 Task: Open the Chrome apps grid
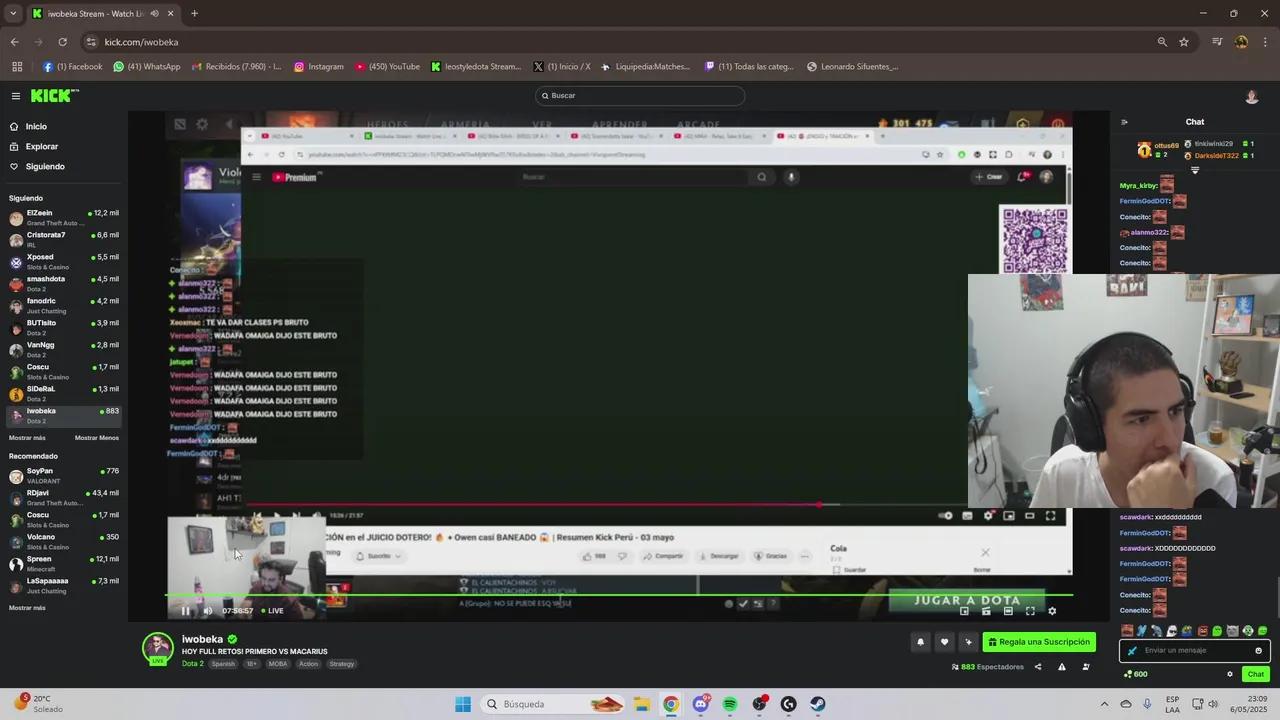[17, 67]
